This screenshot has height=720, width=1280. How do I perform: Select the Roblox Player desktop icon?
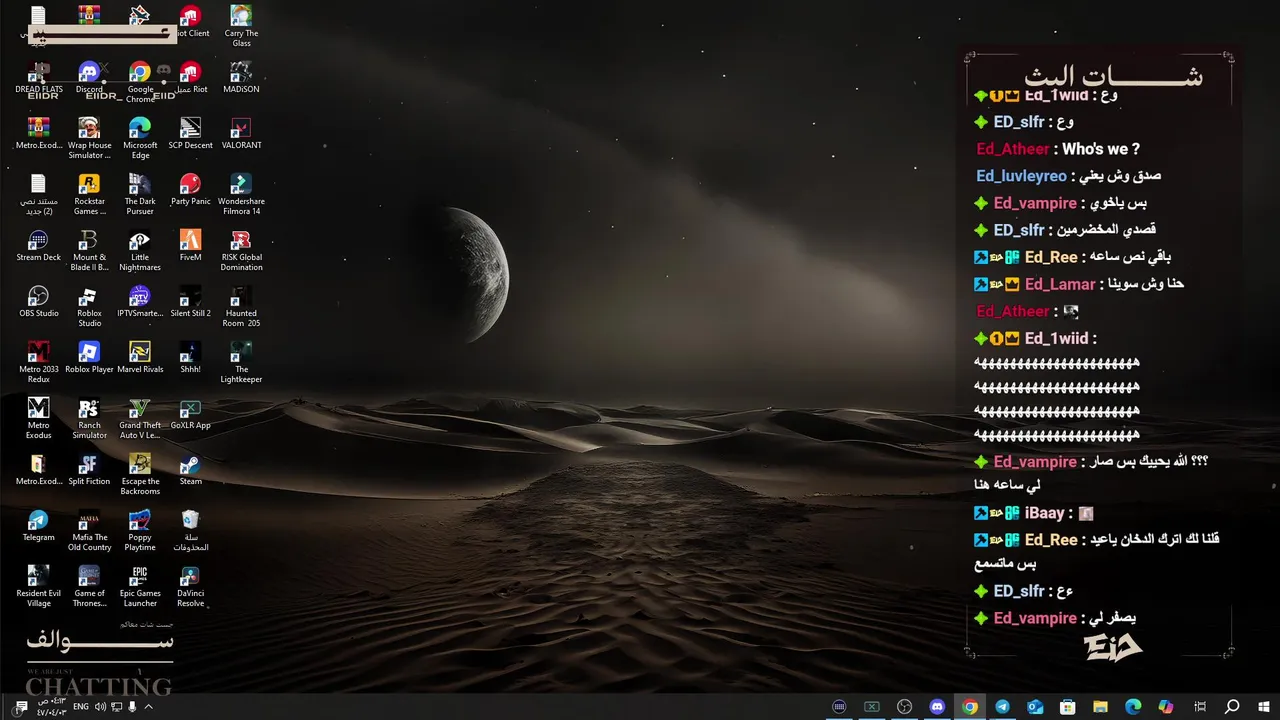89,359
